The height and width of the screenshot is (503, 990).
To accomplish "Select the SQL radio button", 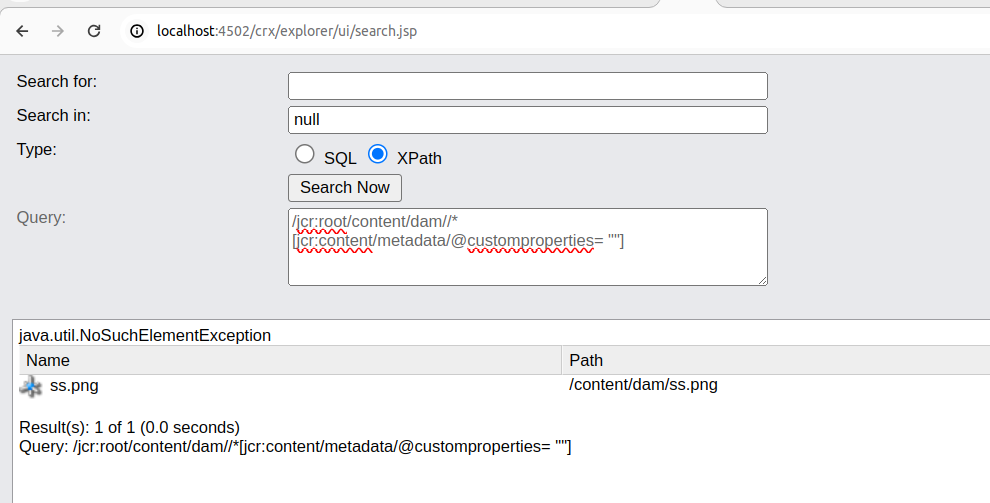I will (305, 155).
